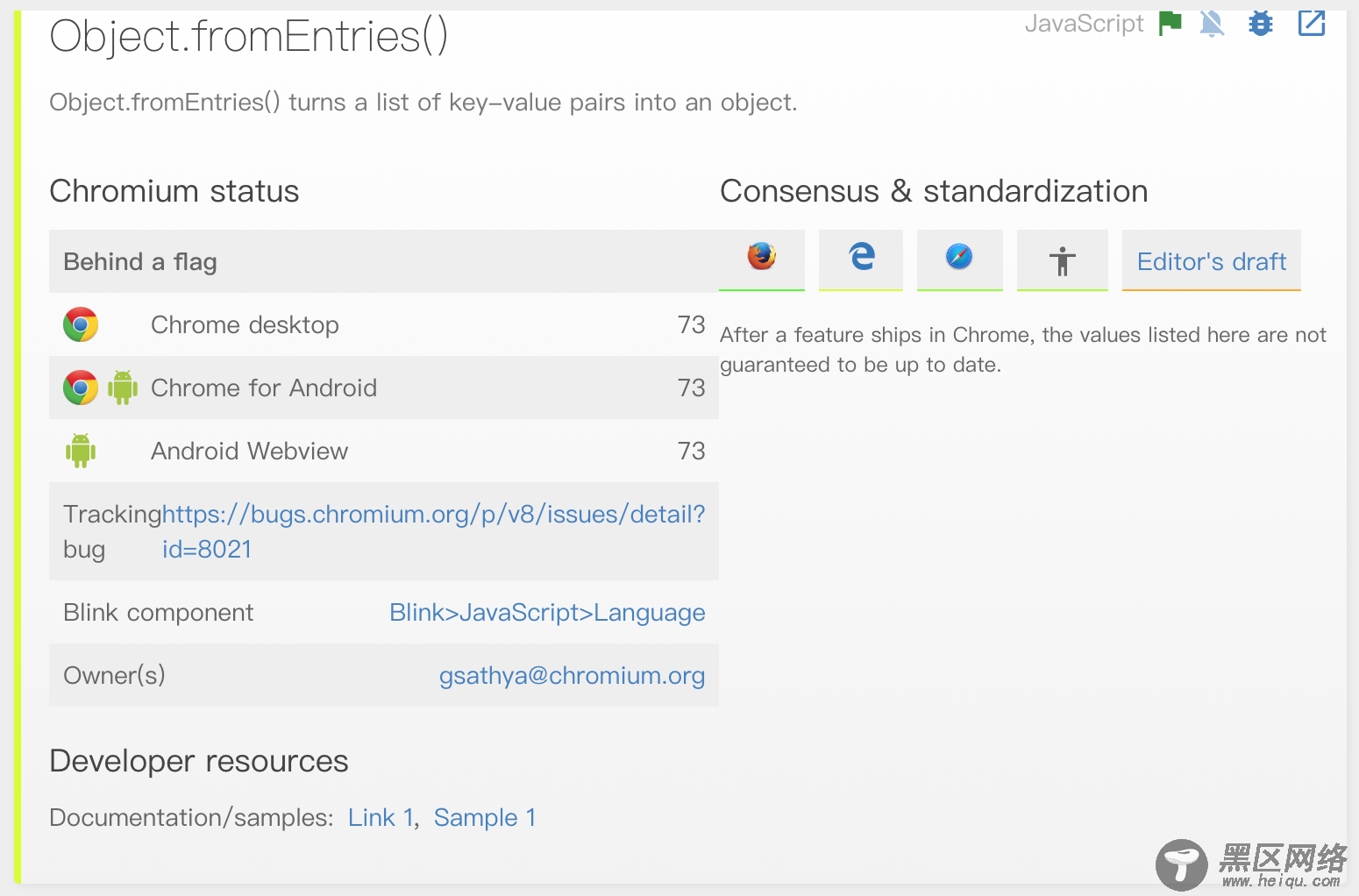Email owner gsathya@chromium.org
Viewport: 1359px width, 896px height.
572,676
